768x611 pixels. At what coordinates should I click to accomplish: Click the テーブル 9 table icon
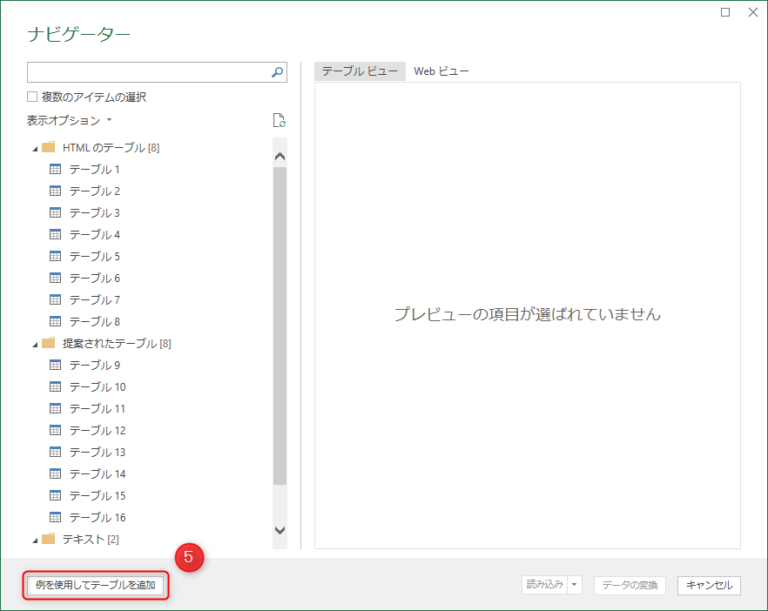click(55, 365)
